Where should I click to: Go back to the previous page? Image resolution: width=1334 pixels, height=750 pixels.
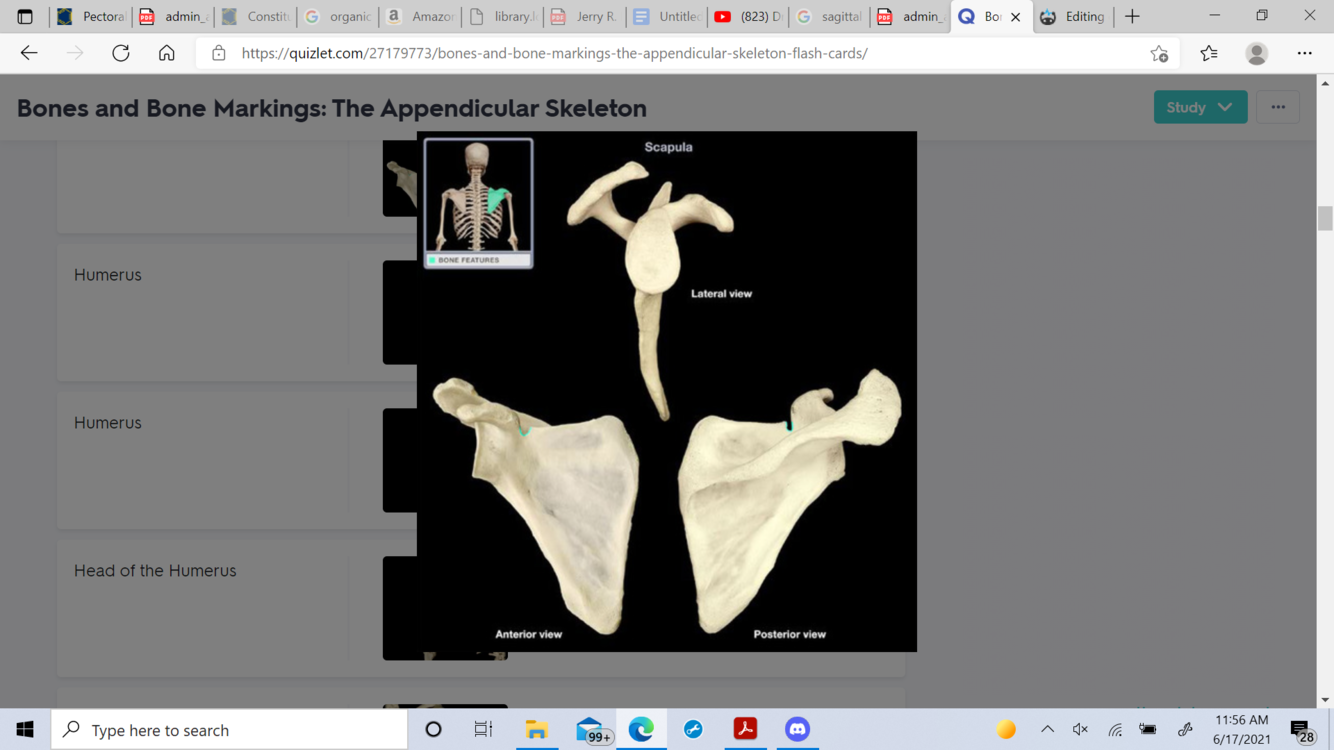[x=29, y=53]
